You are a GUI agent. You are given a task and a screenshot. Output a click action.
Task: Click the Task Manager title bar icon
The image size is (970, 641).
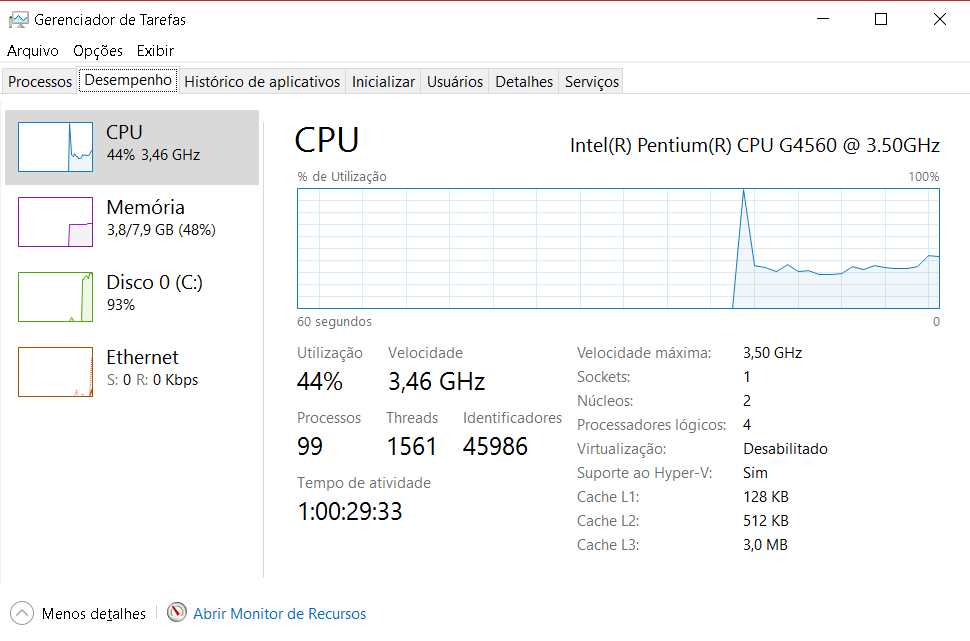[18, 19]
